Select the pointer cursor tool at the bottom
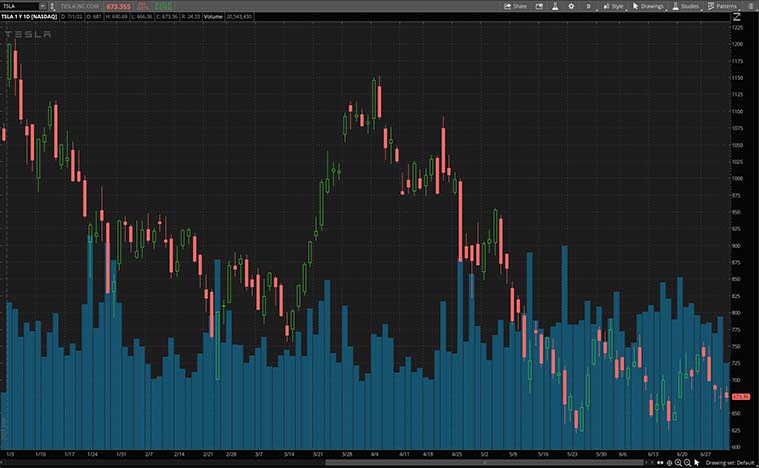This screenshot has height=468, width=759. [x=697, y=463]
